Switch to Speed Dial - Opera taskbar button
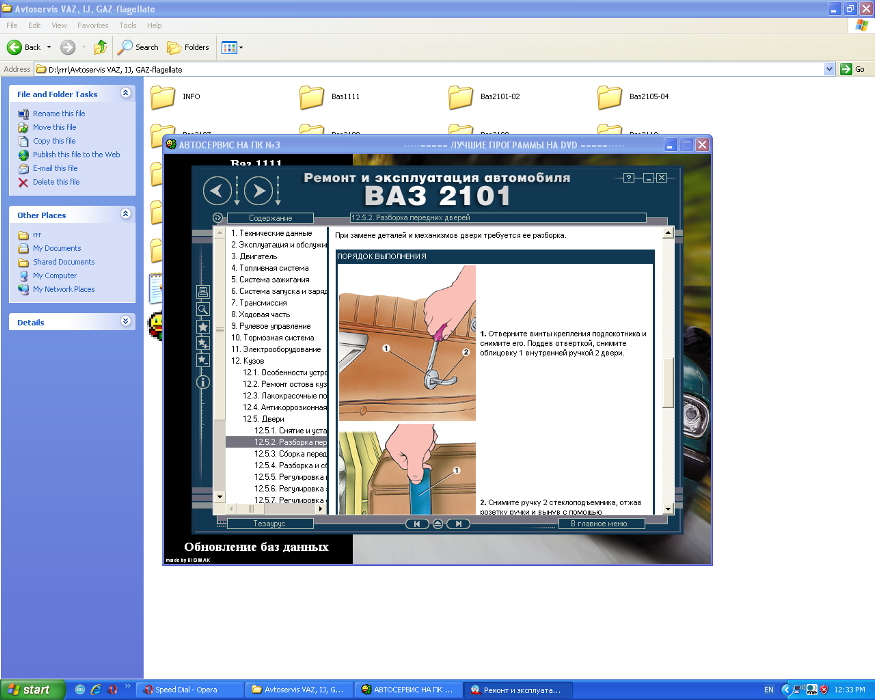Image resolution: width=875 pixels, height=700 pixels. pos(189,690)
